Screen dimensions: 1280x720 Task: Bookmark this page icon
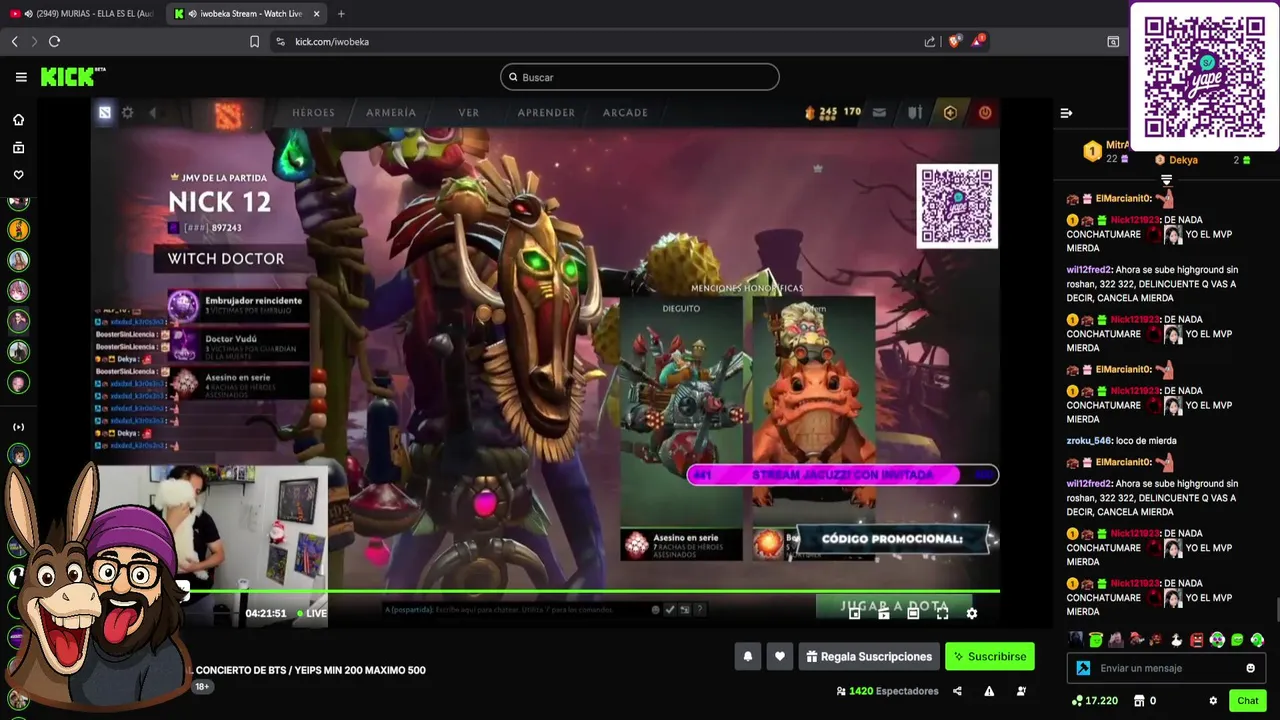pos(254,41)
